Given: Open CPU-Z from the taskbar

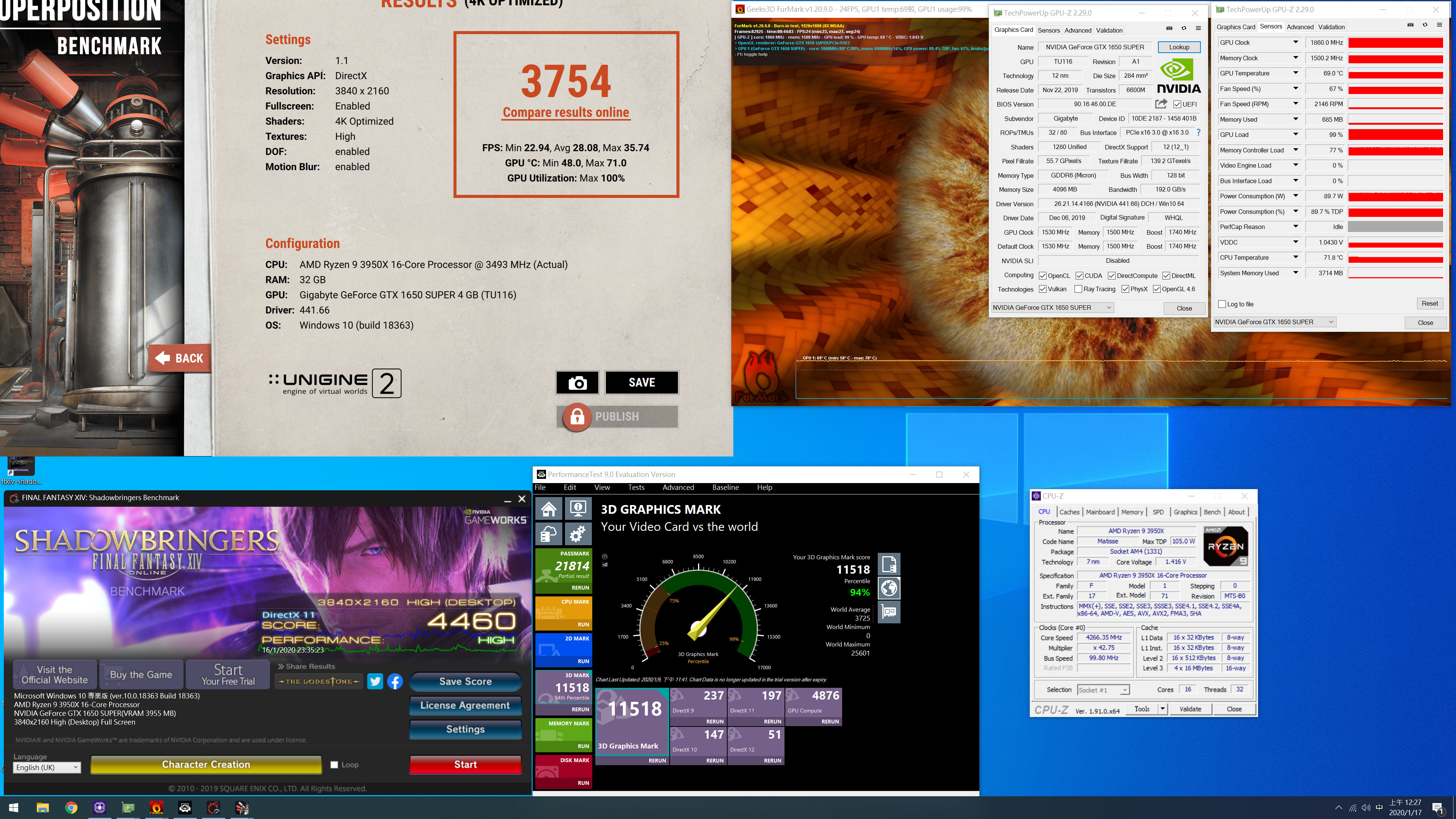Looking at the screenshot, I should click(99, 808).
